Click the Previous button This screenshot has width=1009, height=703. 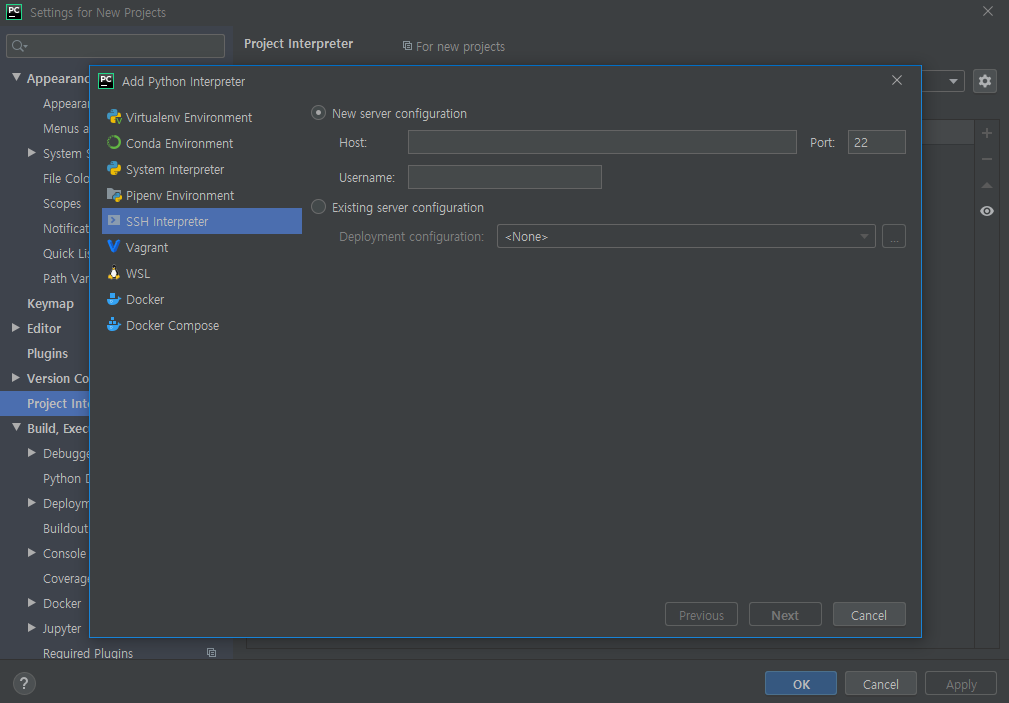[x=701, y=615]
